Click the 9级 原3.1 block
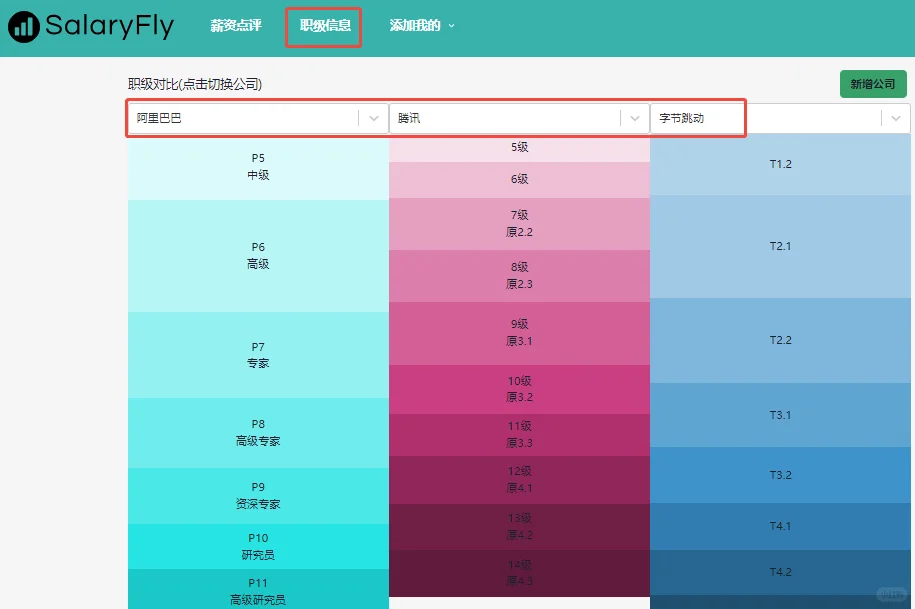 [x=519, y=333]
